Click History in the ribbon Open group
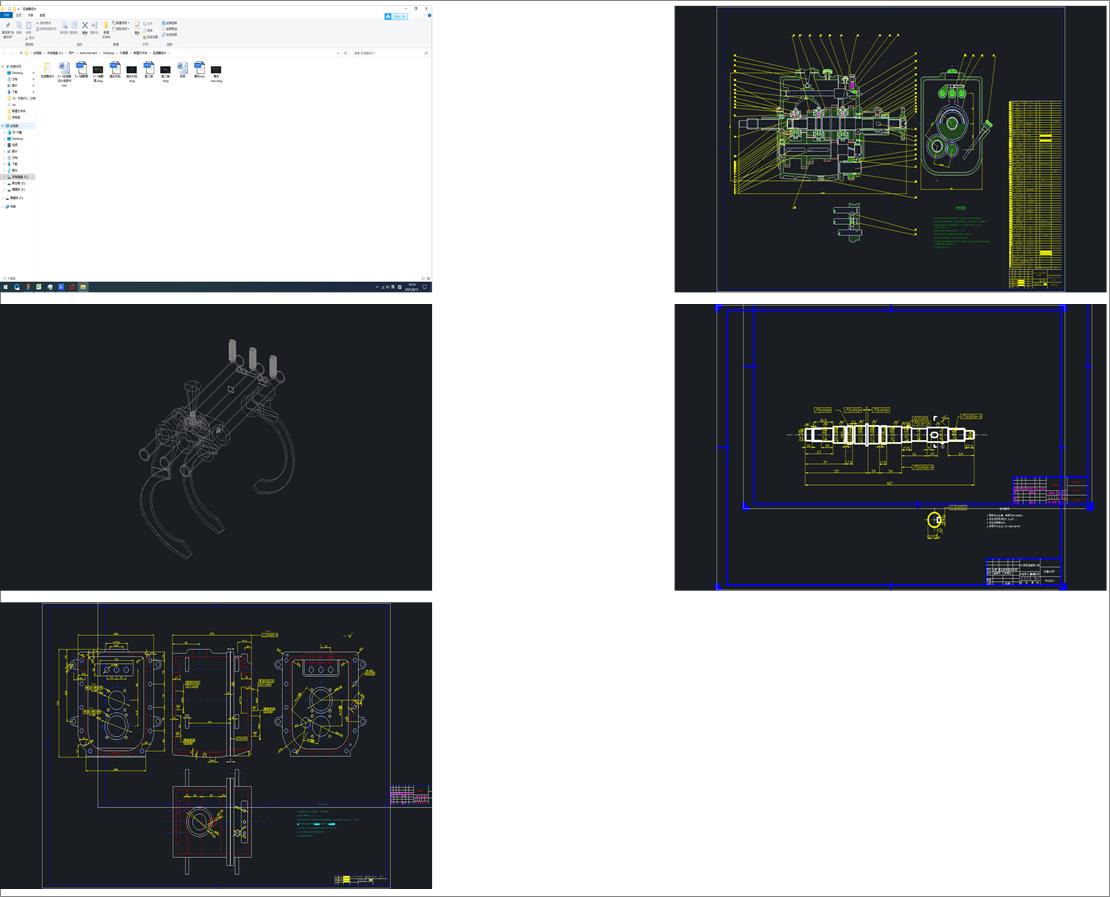1110x897 pixels. (150, 37)
